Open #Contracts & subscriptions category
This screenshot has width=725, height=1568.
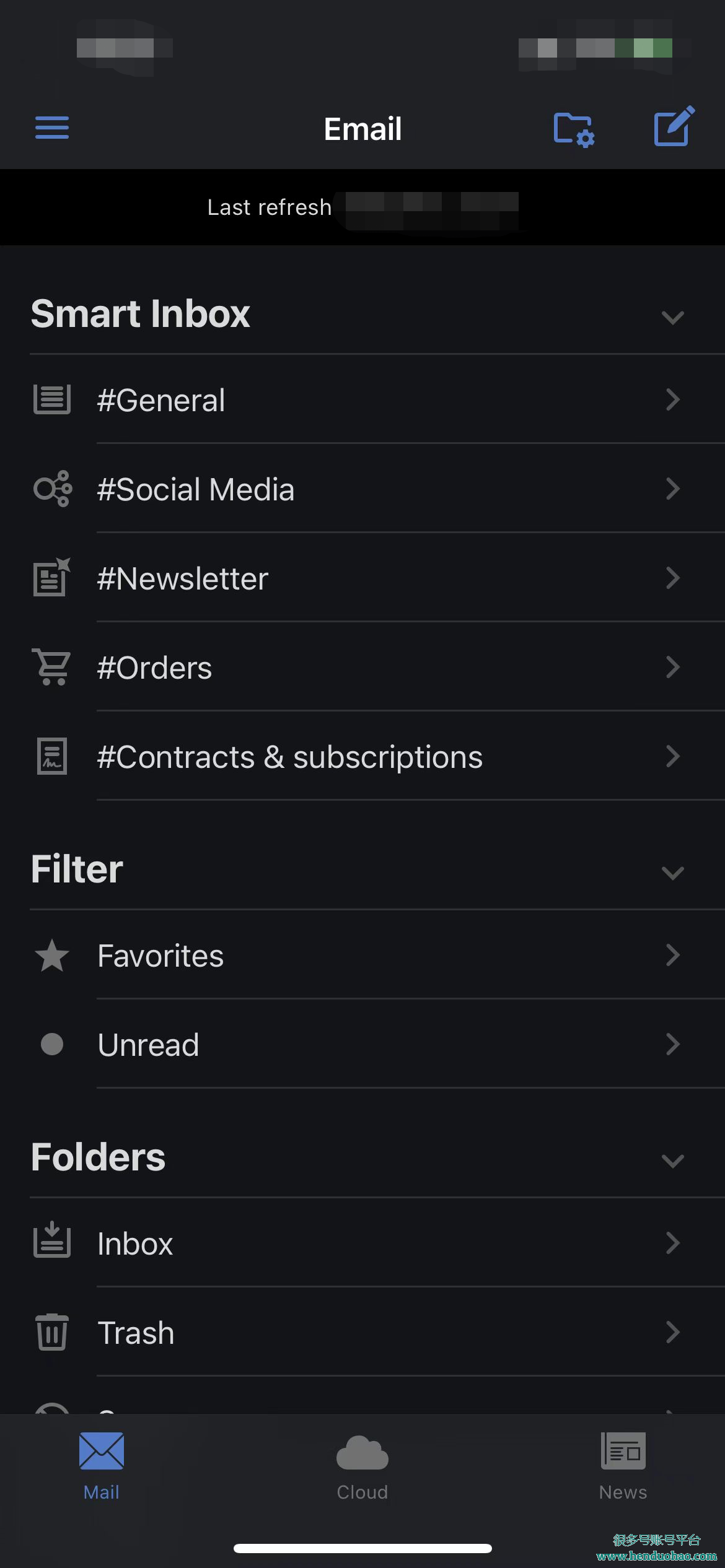[362, 756]
